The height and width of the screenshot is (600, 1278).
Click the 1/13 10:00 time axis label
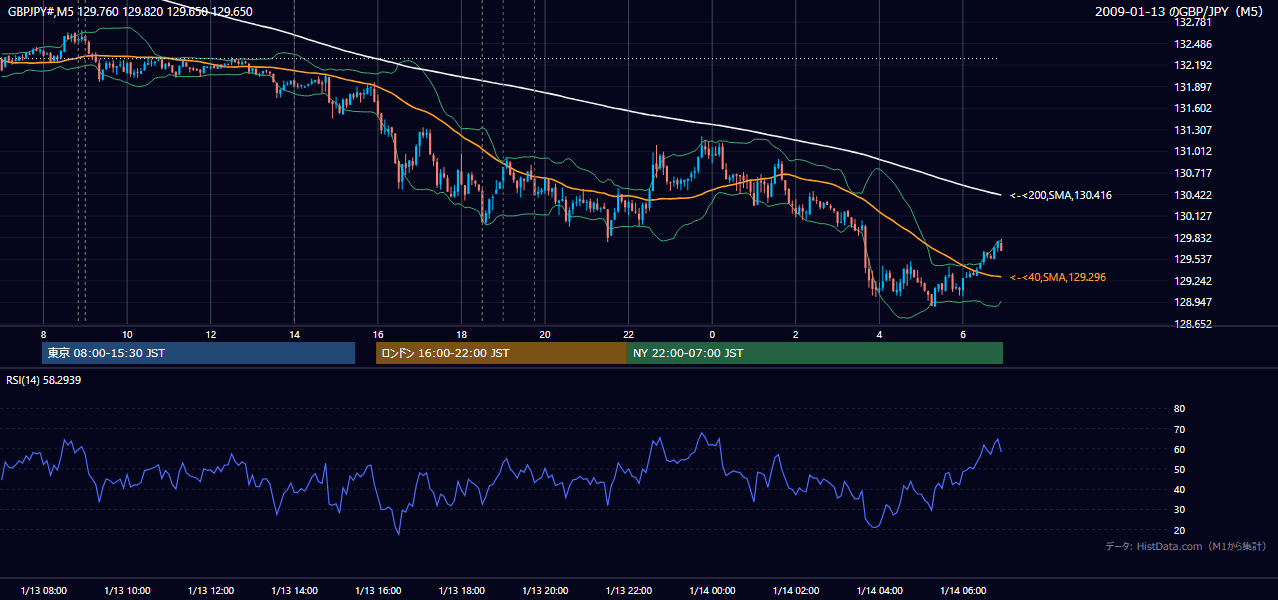point(127,590)
